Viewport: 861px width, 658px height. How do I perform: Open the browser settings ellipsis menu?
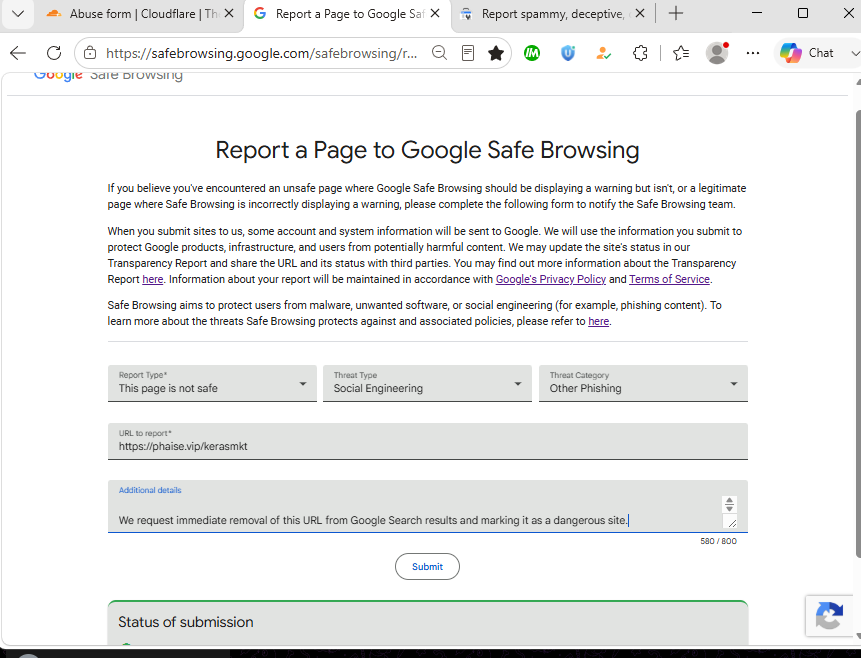pyautogui.click(x=753, y=53)
